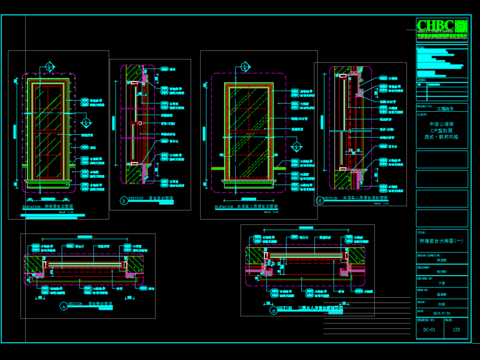Select numbered circle beside first SECTION title

tap(124, 200)
